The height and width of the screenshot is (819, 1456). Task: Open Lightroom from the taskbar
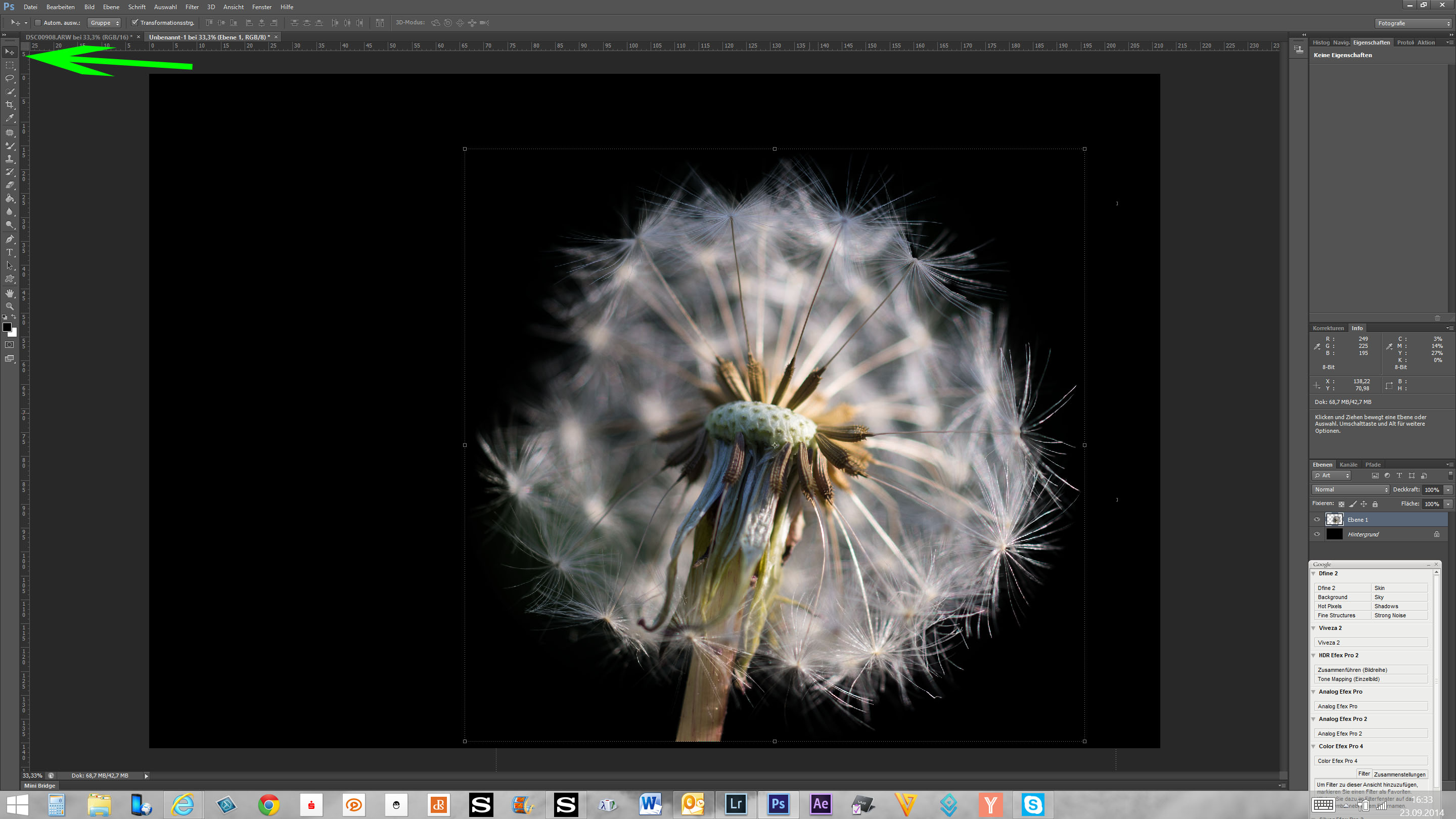[x=736, y=804]
